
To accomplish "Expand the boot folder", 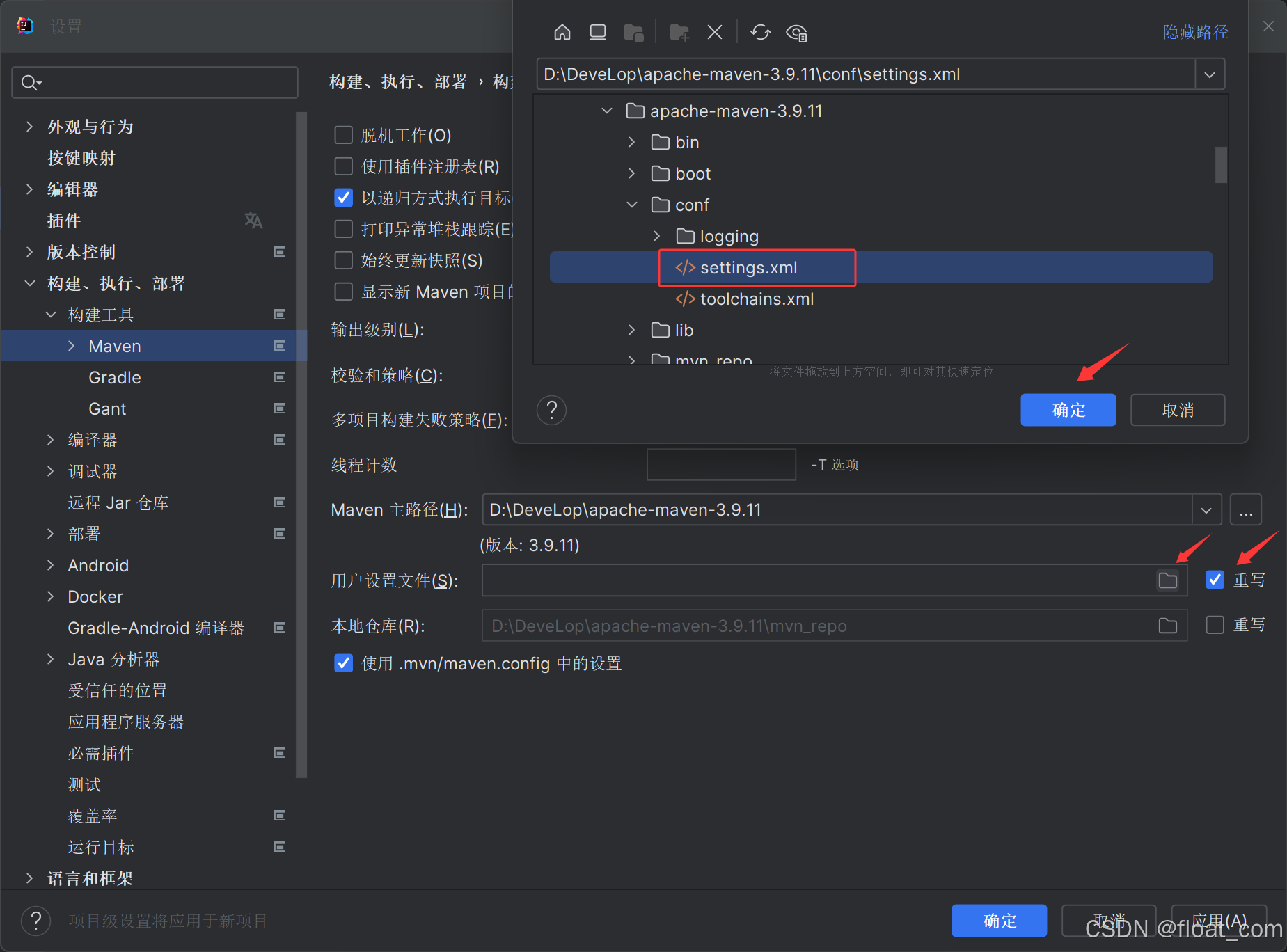I will point(631,173).
